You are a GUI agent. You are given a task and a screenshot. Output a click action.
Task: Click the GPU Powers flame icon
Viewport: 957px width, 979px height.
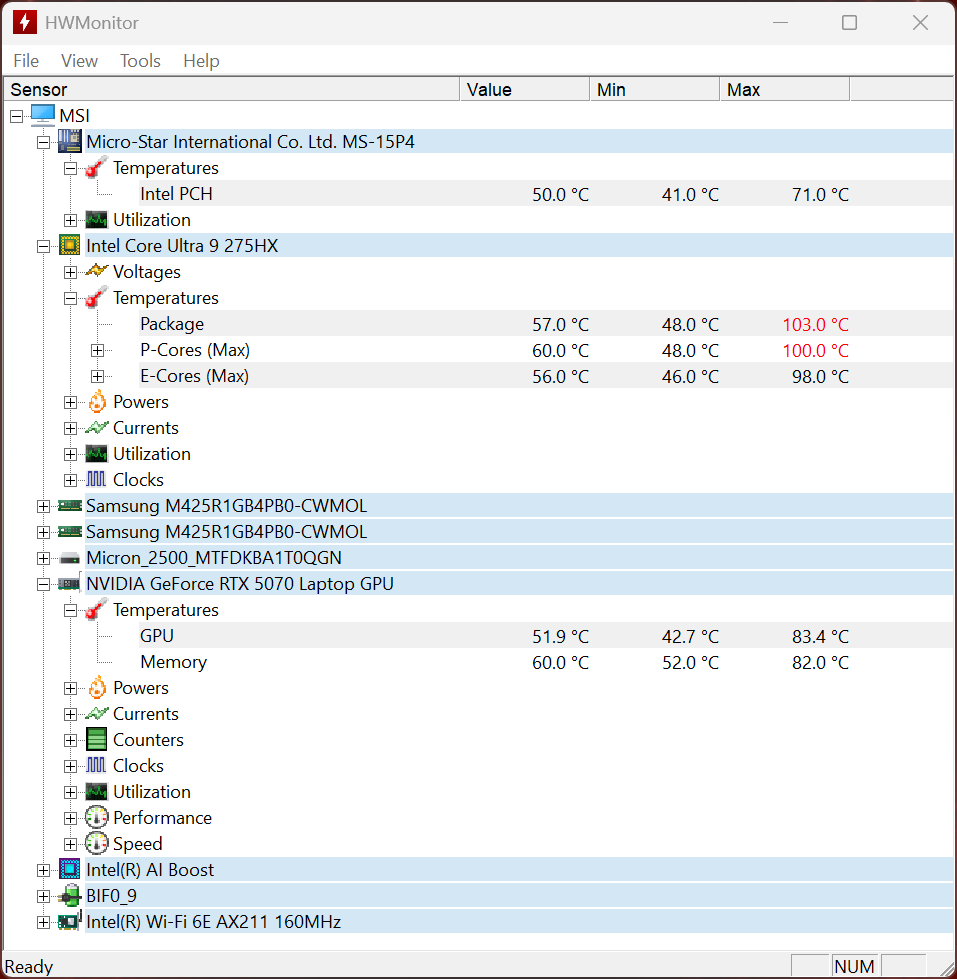click(x=97, y=687)
